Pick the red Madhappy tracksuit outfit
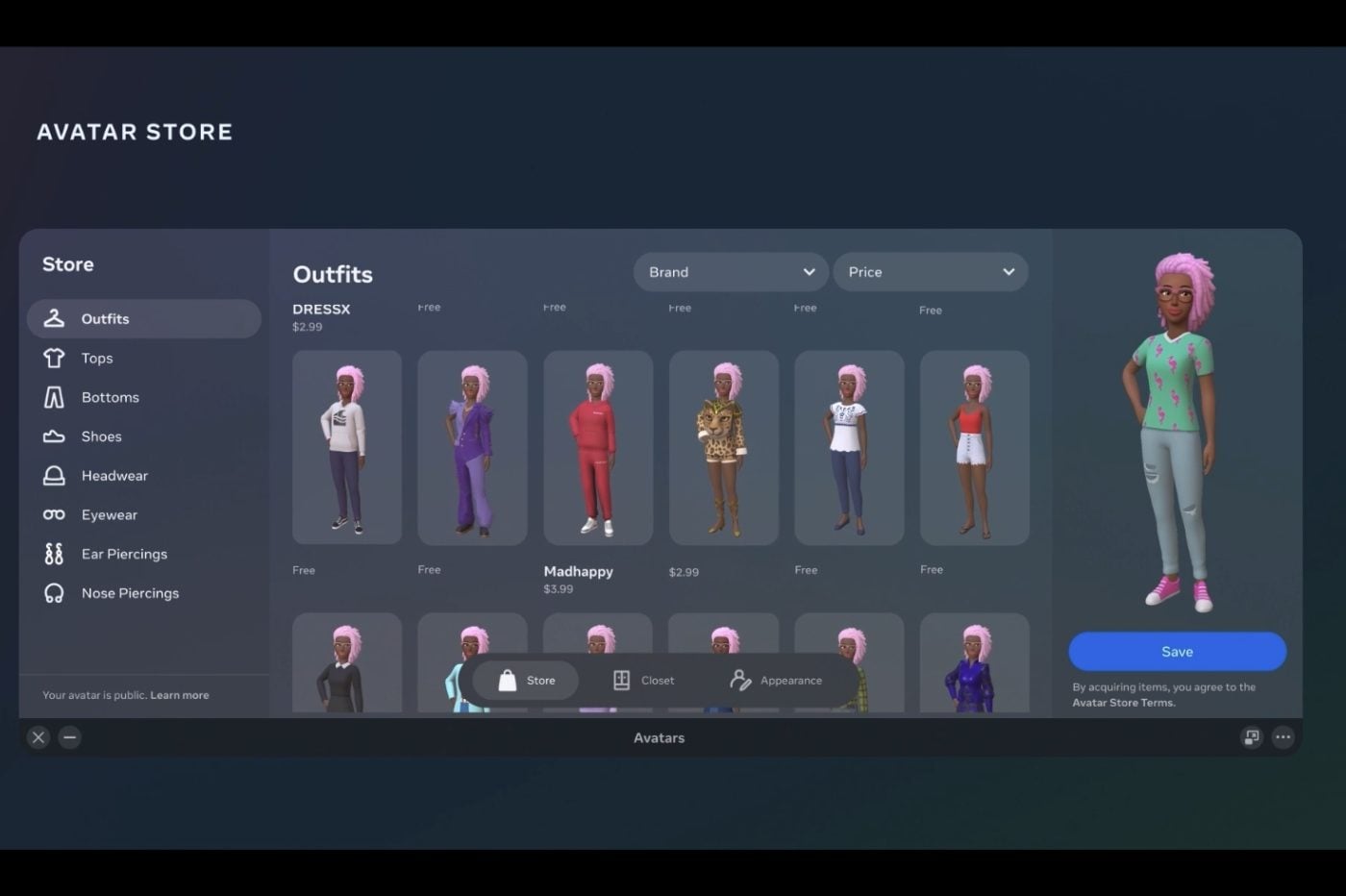Screen dimensions: 1346x896 pos(598,447)
